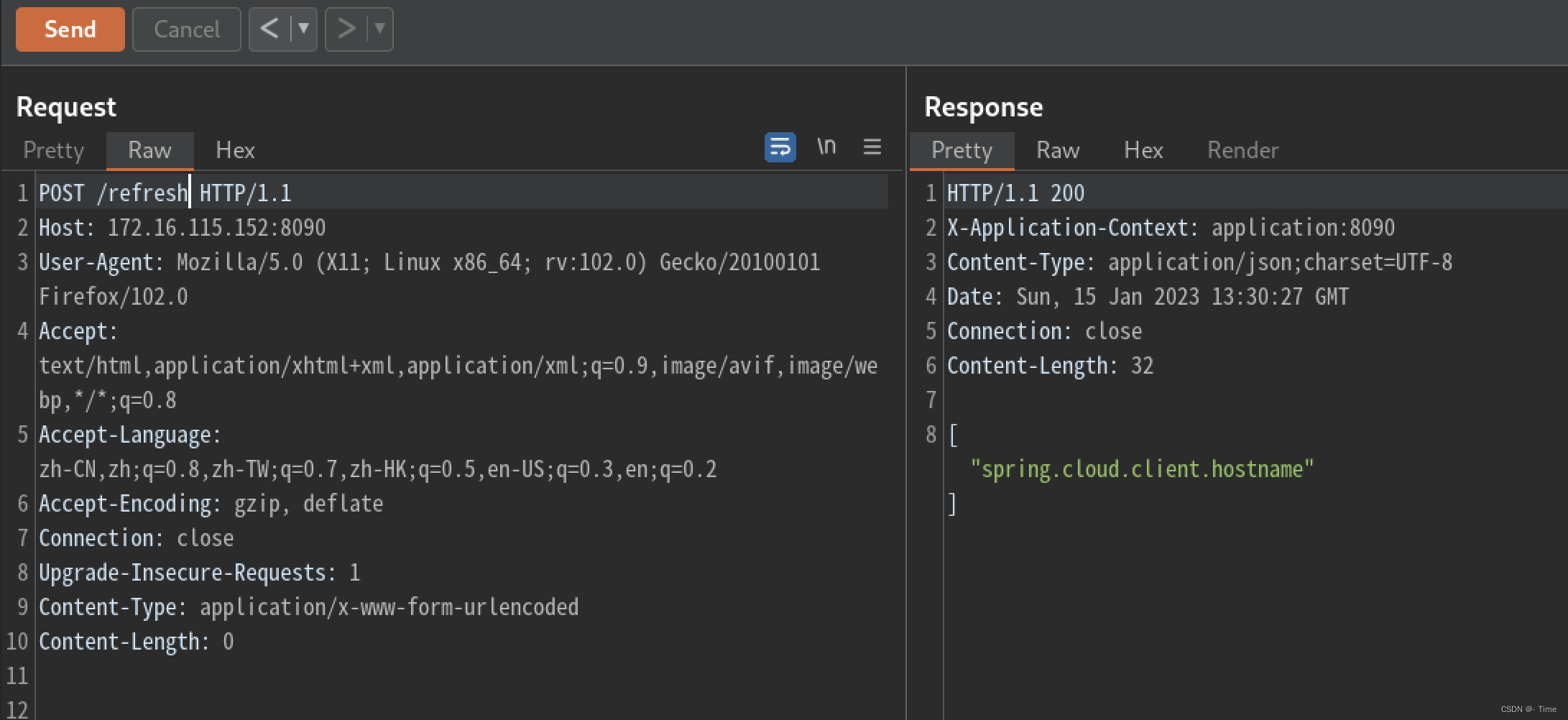The height and width of the screenshot is (720, 1568).
Task: Open the Request panel hamburger menu
Action: [872, 147]
